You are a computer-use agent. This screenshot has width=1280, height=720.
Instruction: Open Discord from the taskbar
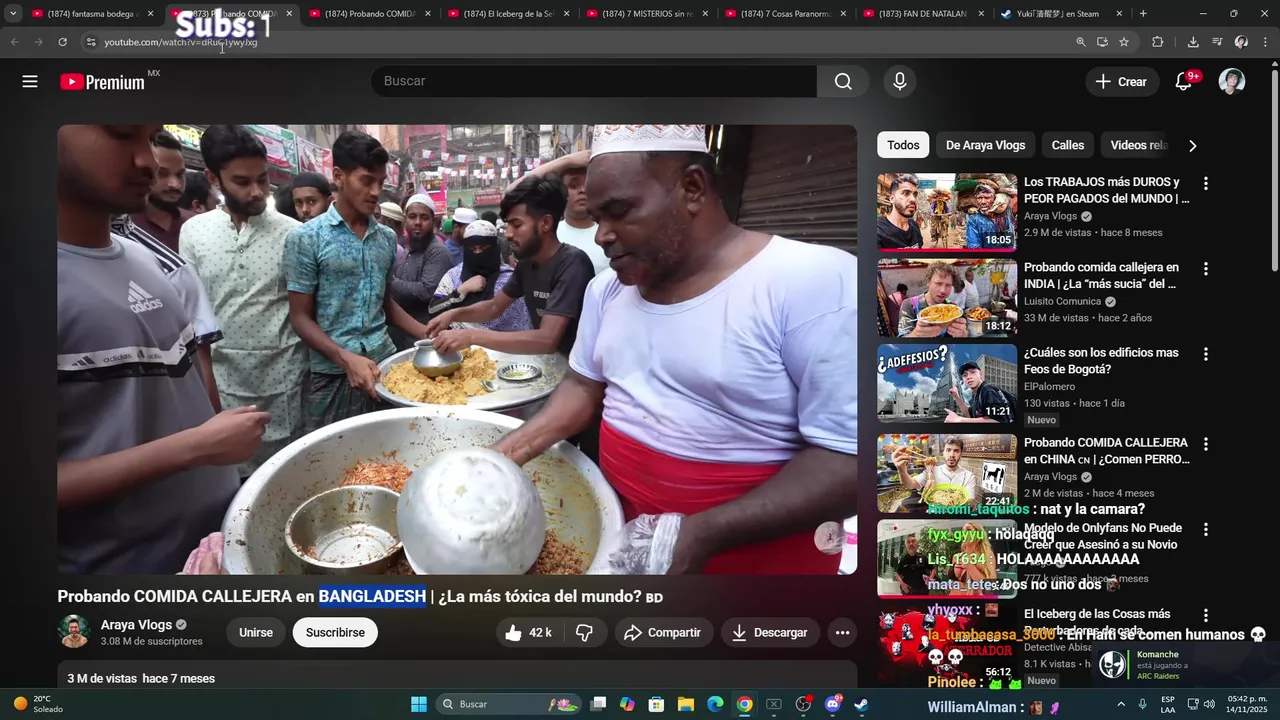pos(832,704)
